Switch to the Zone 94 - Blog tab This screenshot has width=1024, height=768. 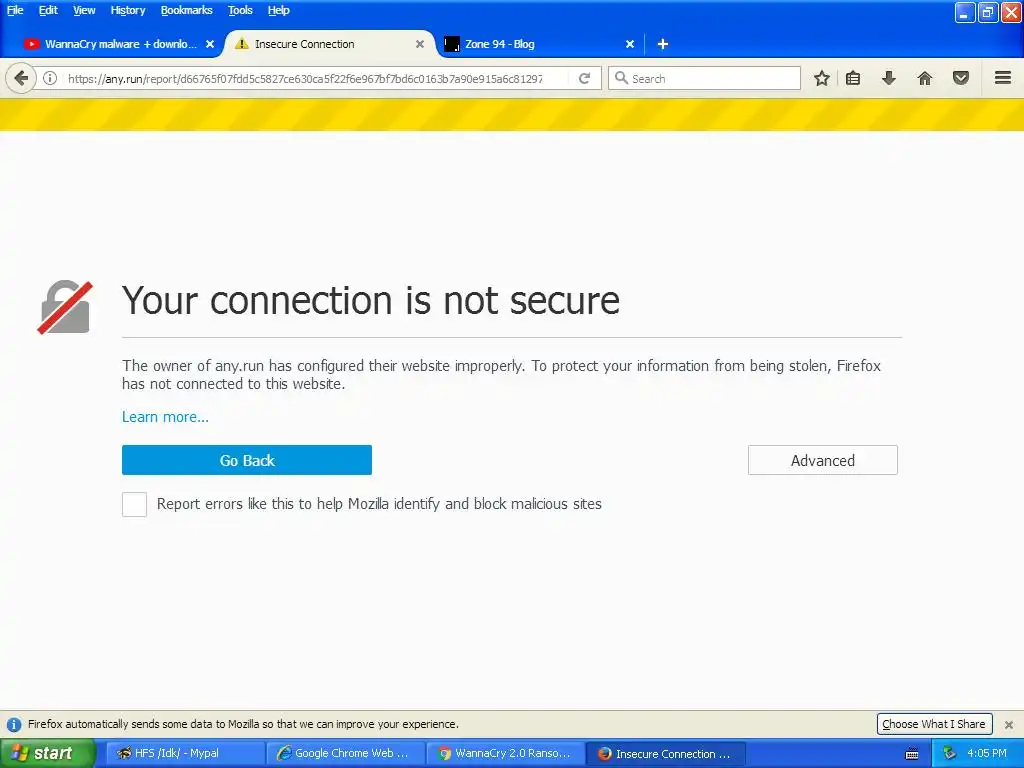536,44
